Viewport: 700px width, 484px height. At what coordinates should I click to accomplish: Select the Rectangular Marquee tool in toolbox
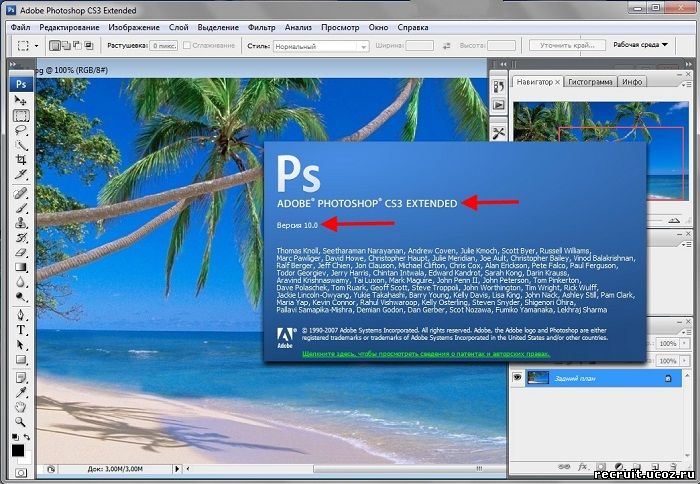(x=21, y=116)
